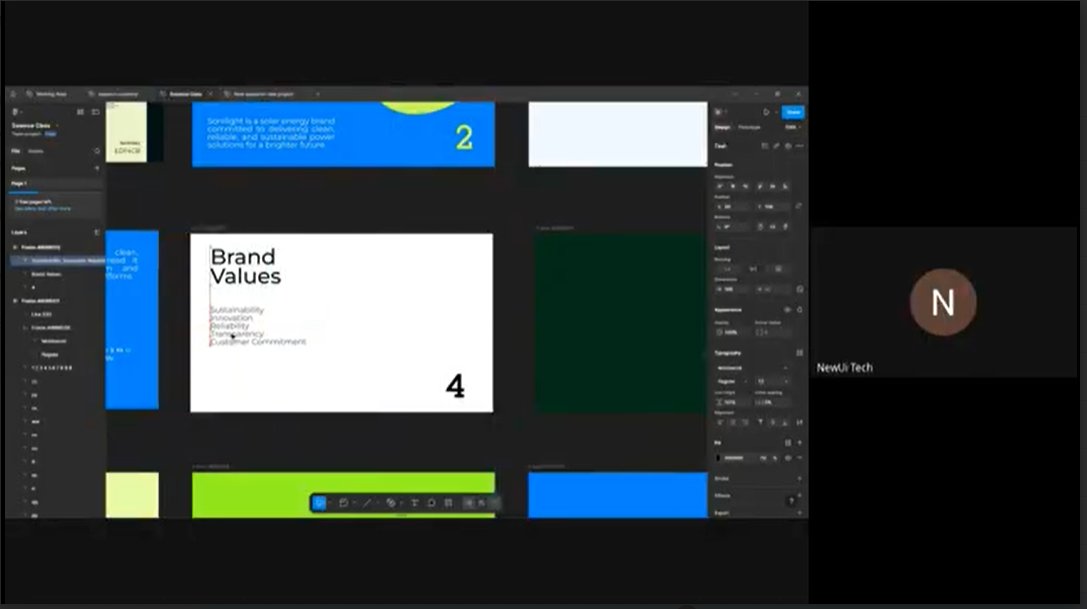Click the NewUi Tech participant avatar
This screenshot has height=609, width=1087.
click(943, 302)
